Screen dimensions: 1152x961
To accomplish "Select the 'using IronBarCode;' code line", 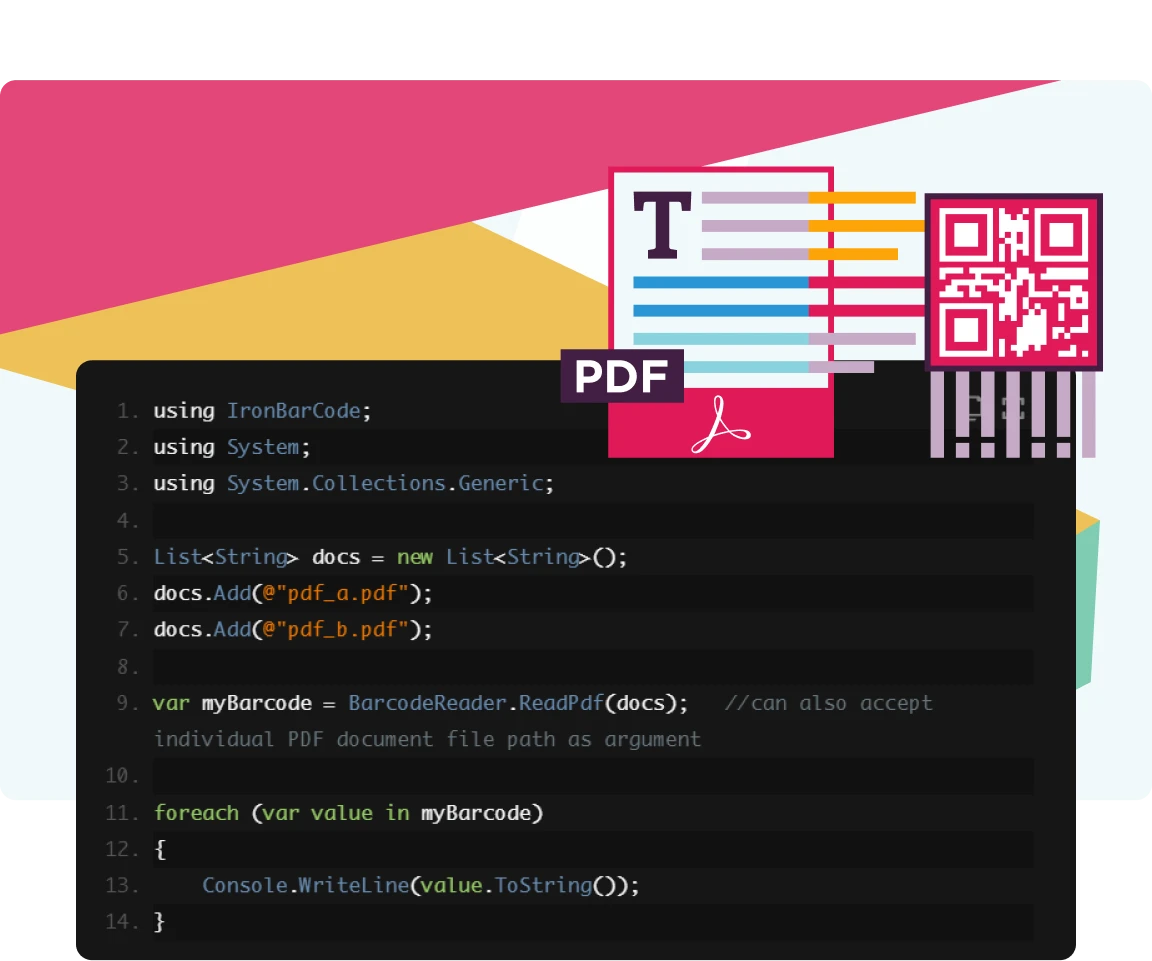I will pos(262,411).
